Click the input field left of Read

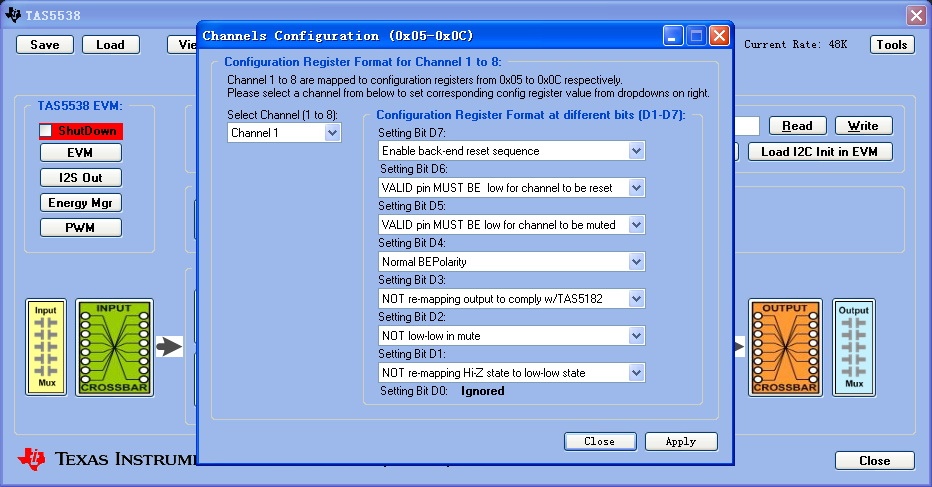coord(747,125)
